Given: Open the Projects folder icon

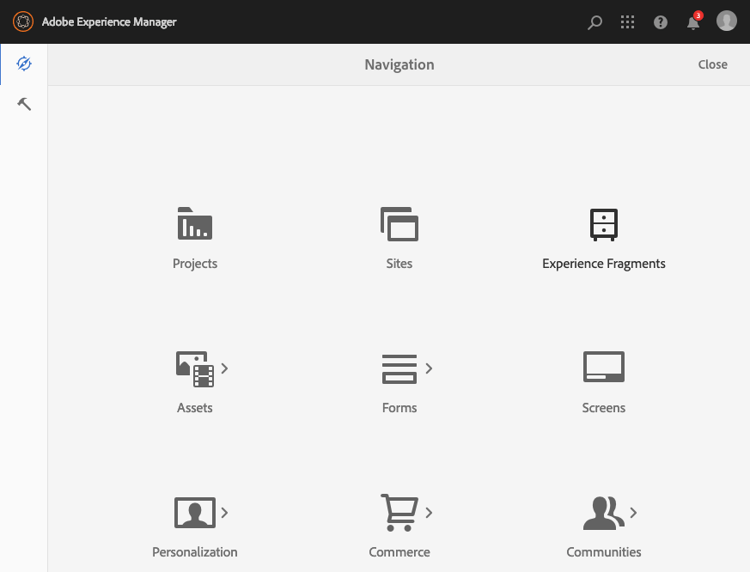Looking at the screenshot, I should tap(195, 223).
